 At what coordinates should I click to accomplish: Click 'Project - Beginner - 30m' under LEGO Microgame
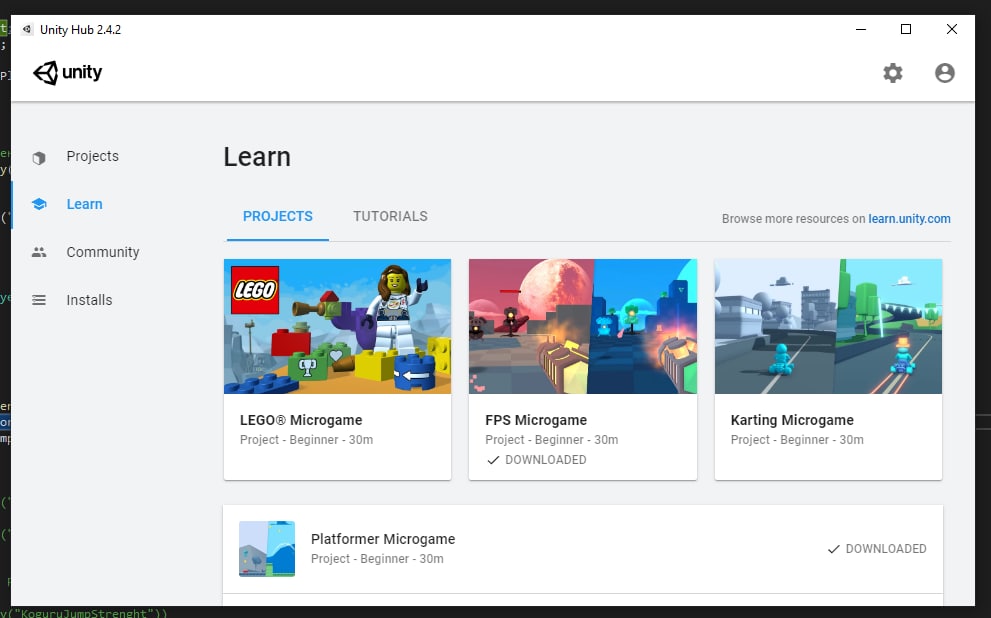pos(307,440)
